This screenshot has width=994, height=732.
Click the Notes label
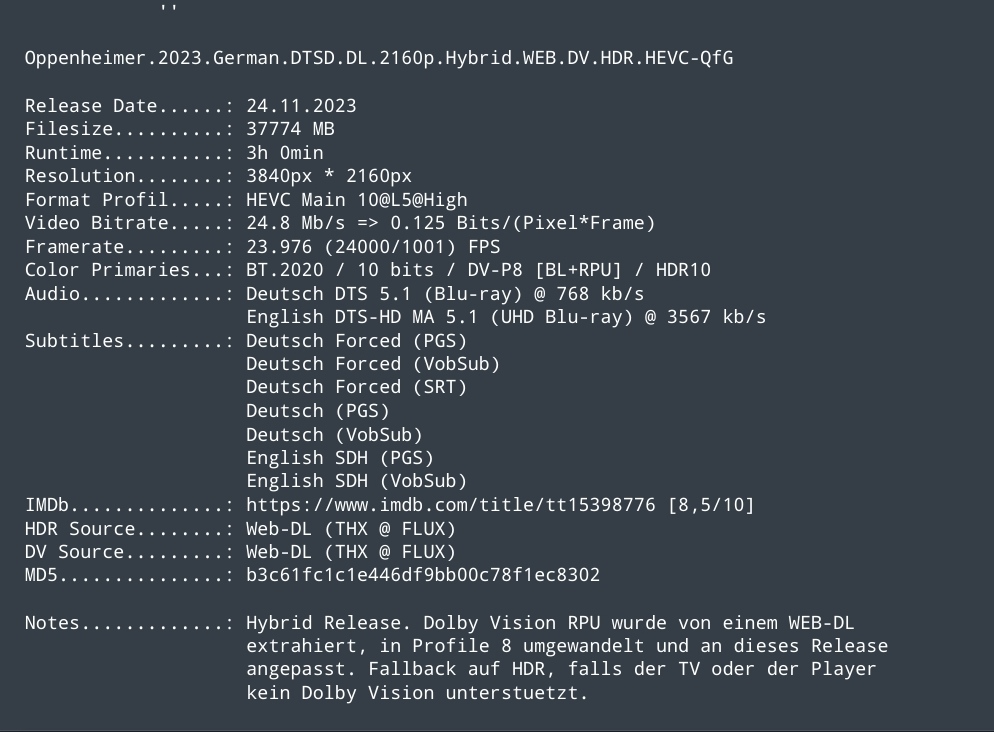pos(52,623)
